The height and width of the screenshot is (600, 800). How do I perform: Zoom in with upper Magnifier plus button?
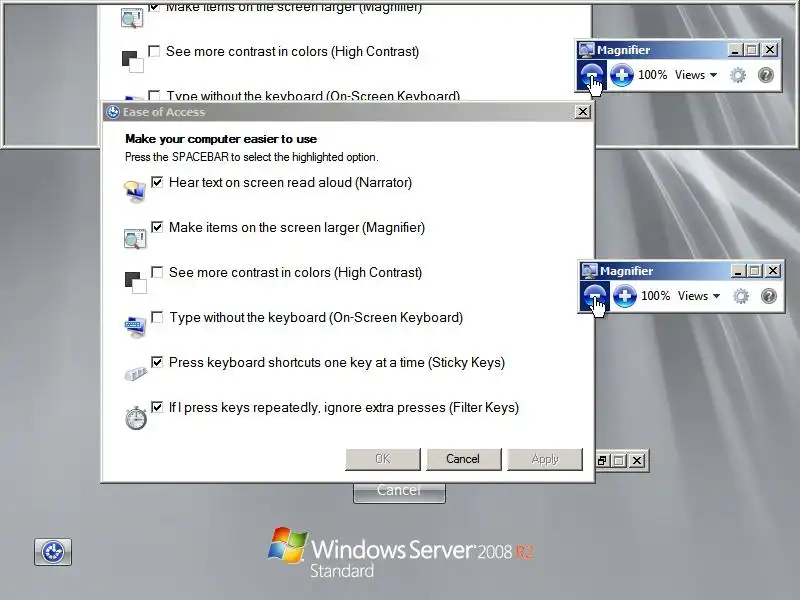[x=621, y=76]
